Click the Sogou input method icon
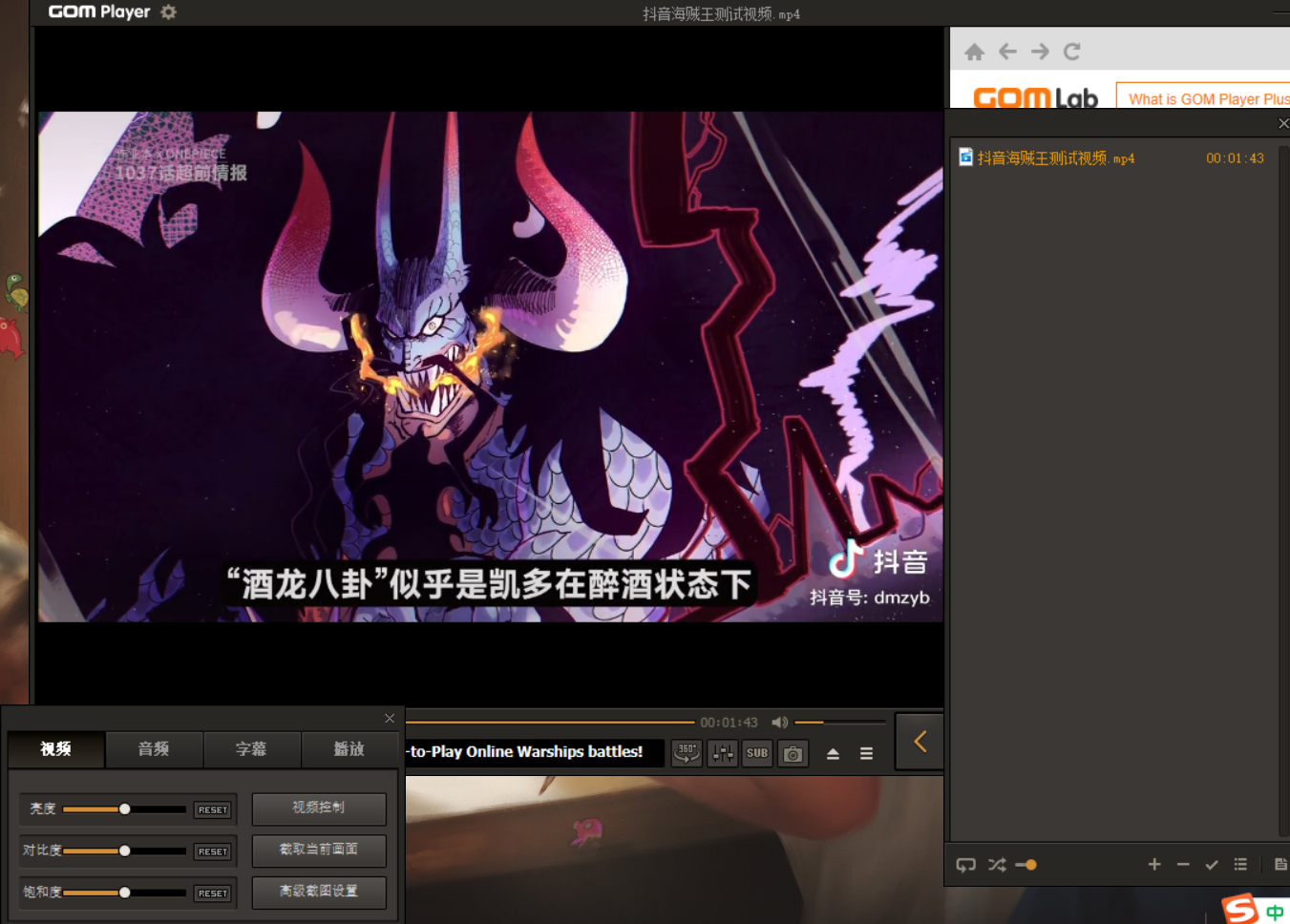 coord(1240,909)
